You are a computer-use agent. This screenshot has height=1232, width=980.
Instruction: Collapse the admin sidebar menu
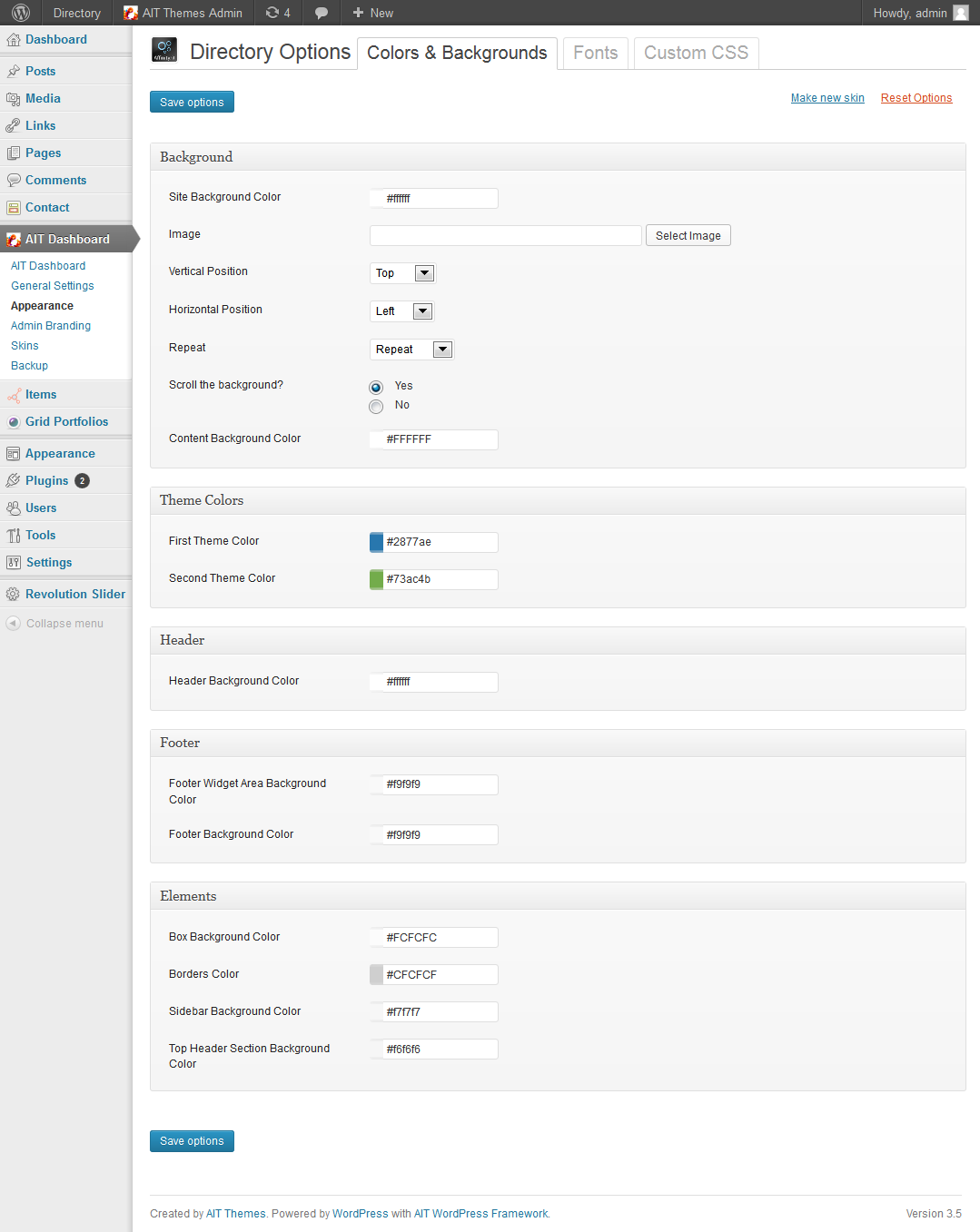point(64,623)
